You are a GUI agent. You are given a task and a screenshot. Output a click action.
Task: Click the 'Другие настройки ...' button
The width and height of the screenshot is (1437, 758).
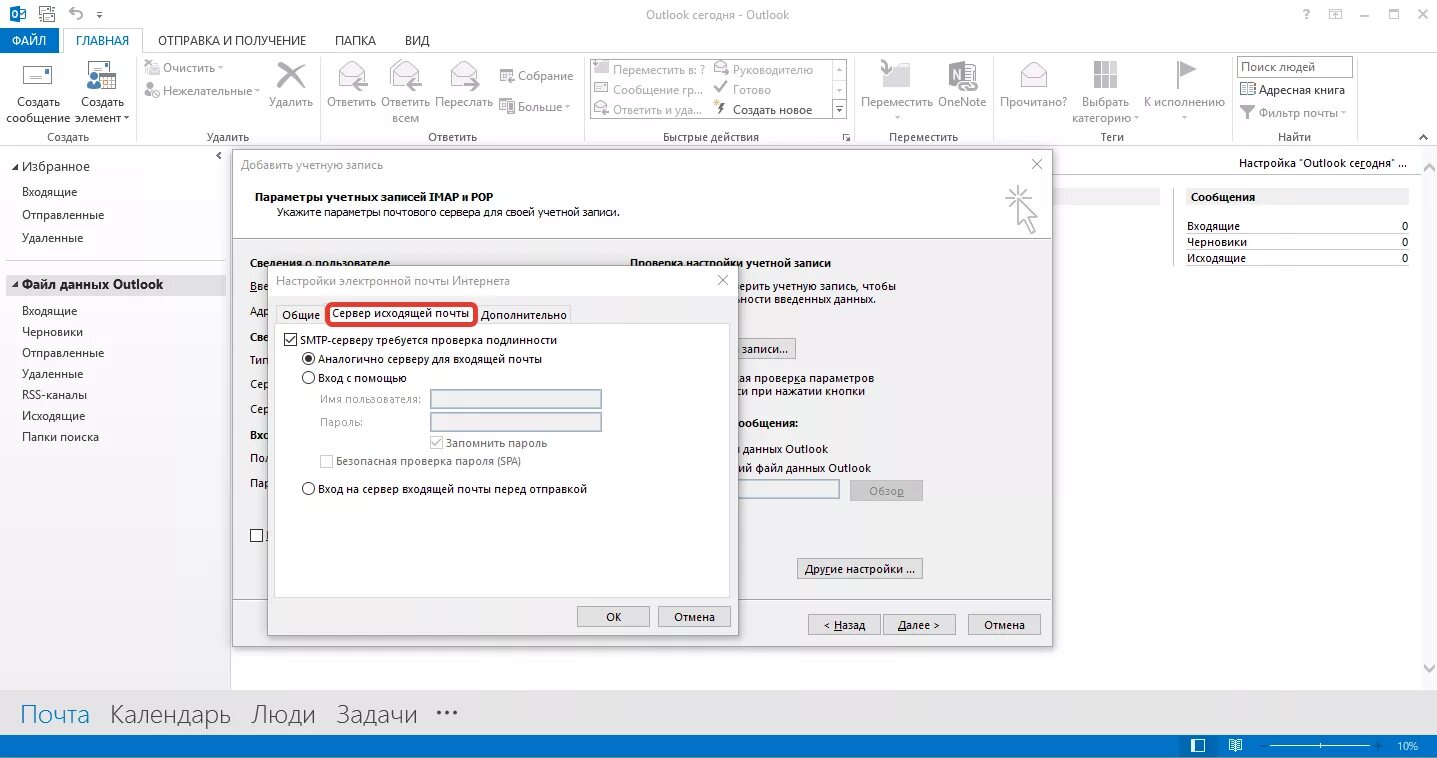[860, 569]
